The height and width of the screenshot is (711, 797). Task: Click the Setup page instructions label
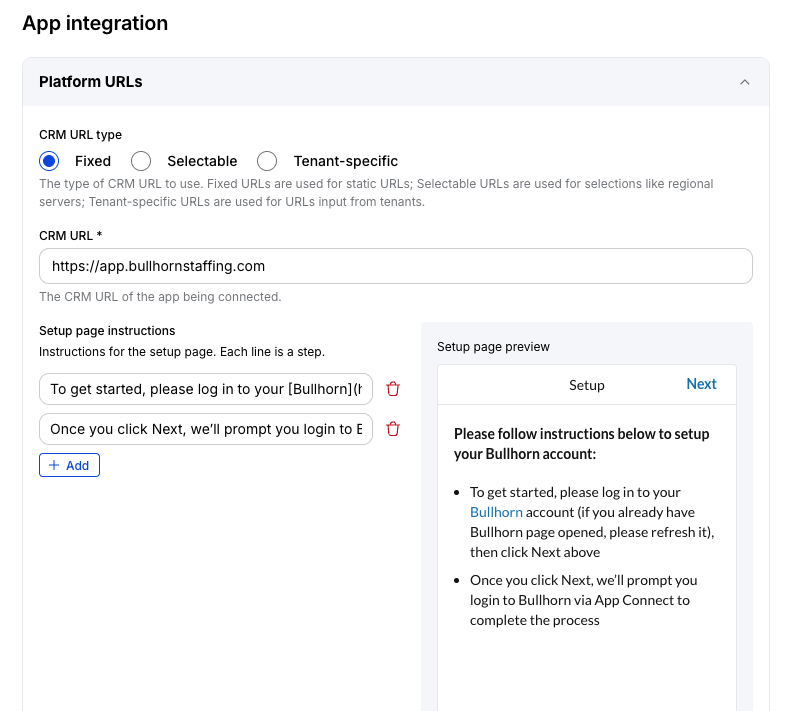coord(107,330)
